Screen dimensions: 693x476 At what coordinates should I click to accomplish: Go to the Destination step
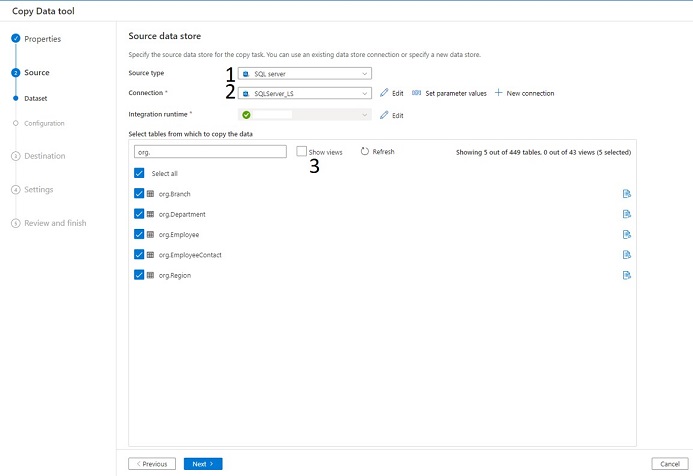coord(44,156)
